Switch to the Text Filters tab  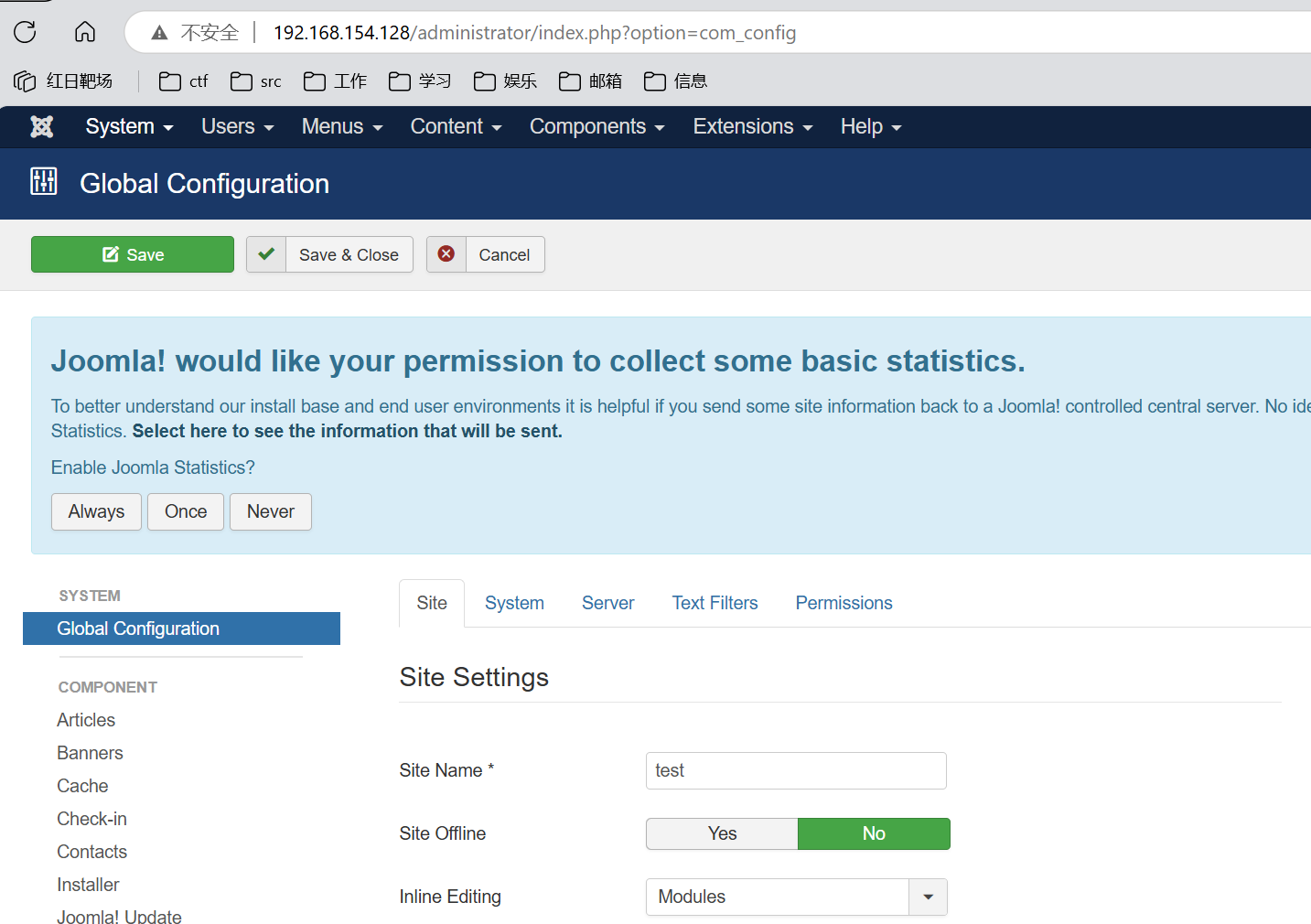coord(715,603)
